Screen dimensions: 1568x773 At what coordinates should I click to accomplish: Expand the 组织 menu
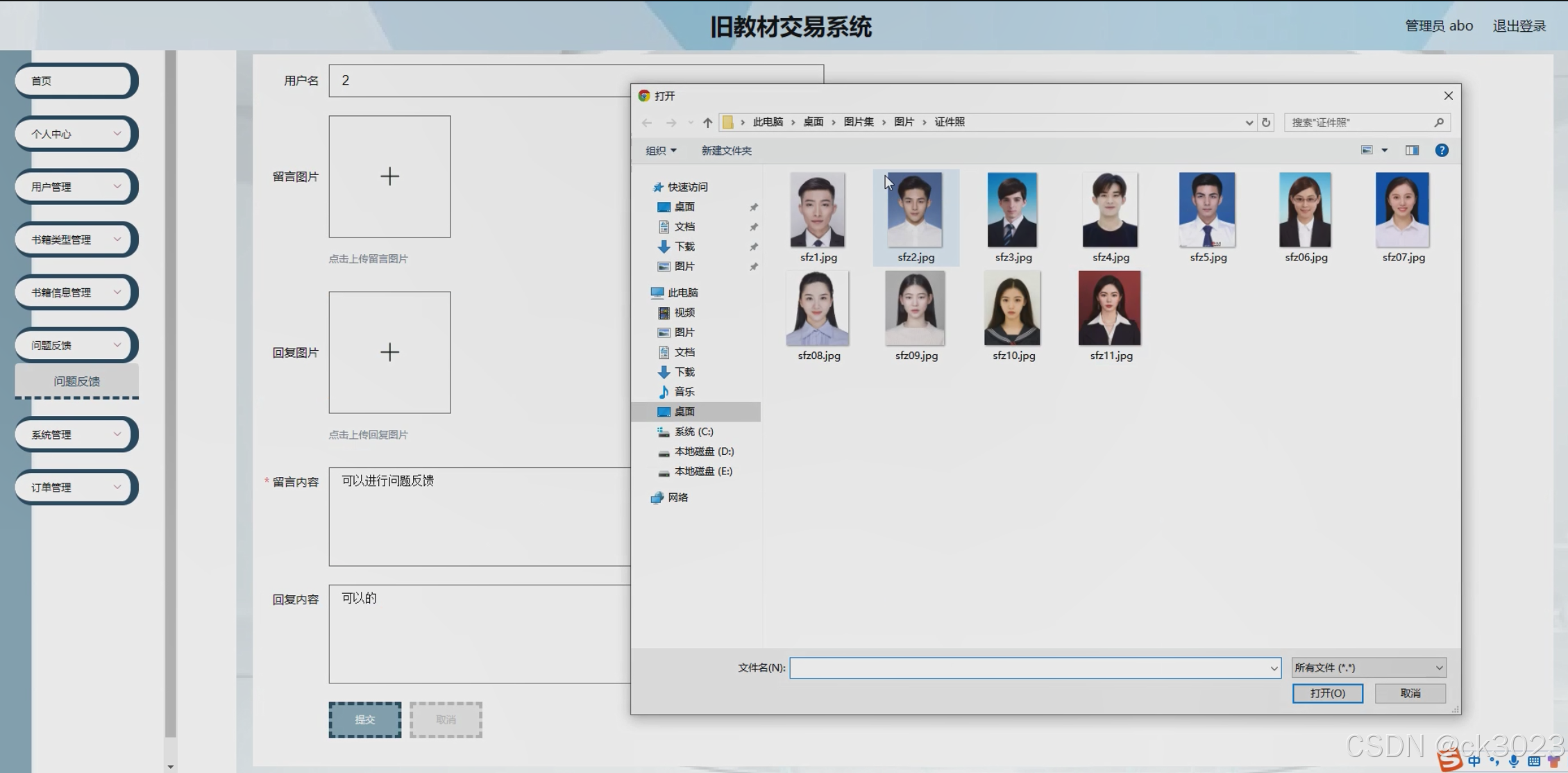[660, 151]
